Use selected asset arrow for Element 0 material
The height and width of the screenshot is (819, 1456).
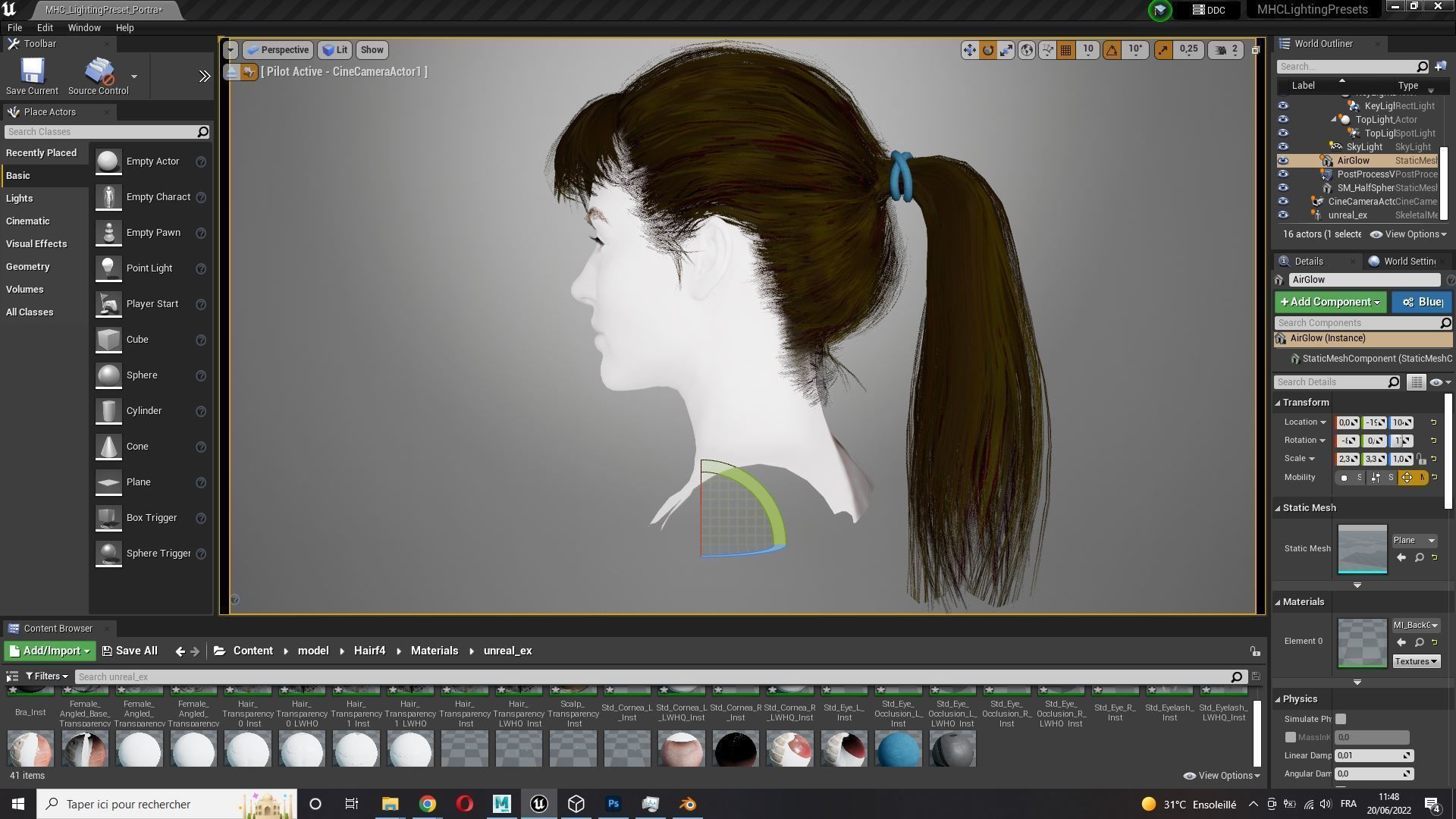tap(1401, 643)
